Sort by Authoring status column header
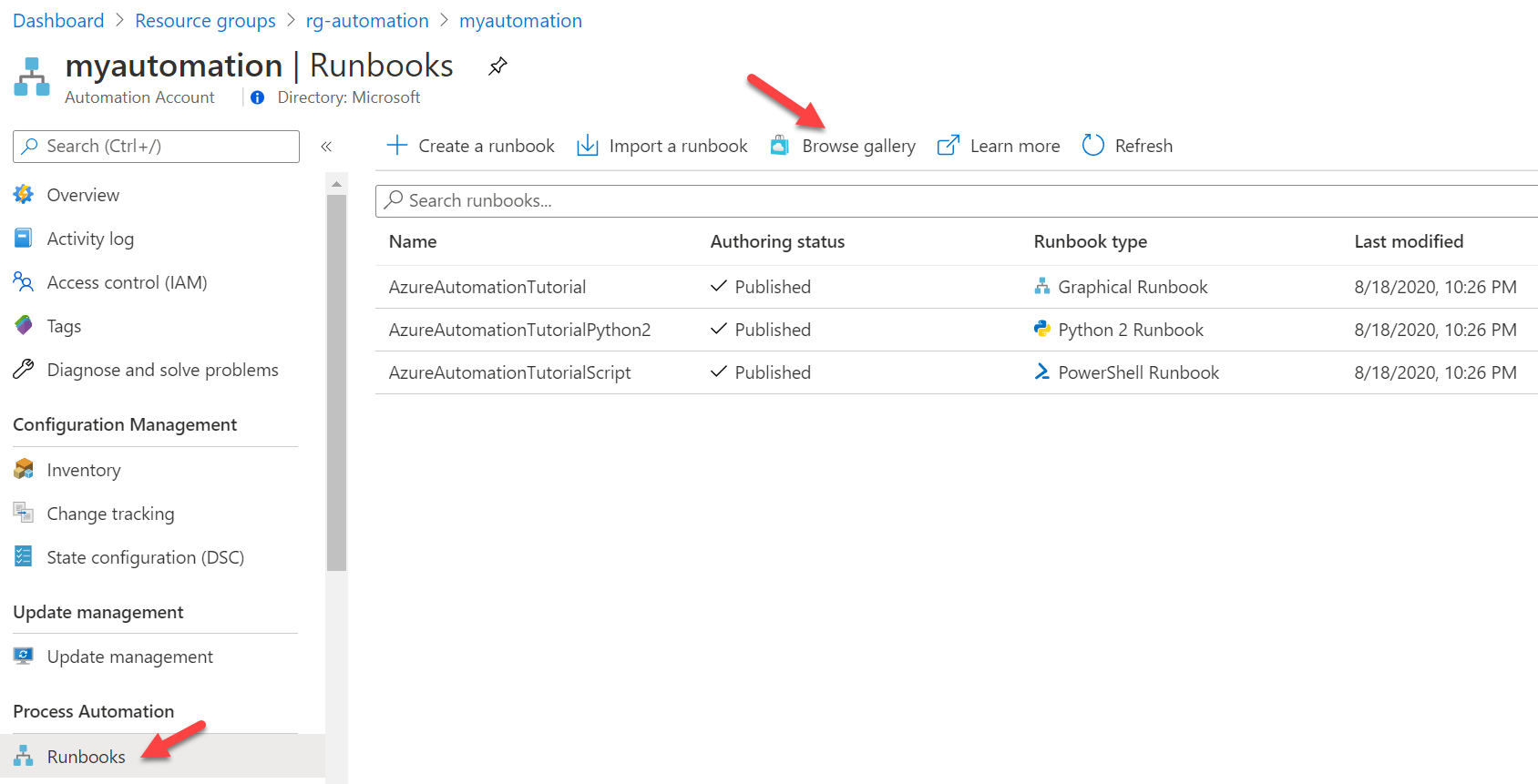 tap(777, 241)
